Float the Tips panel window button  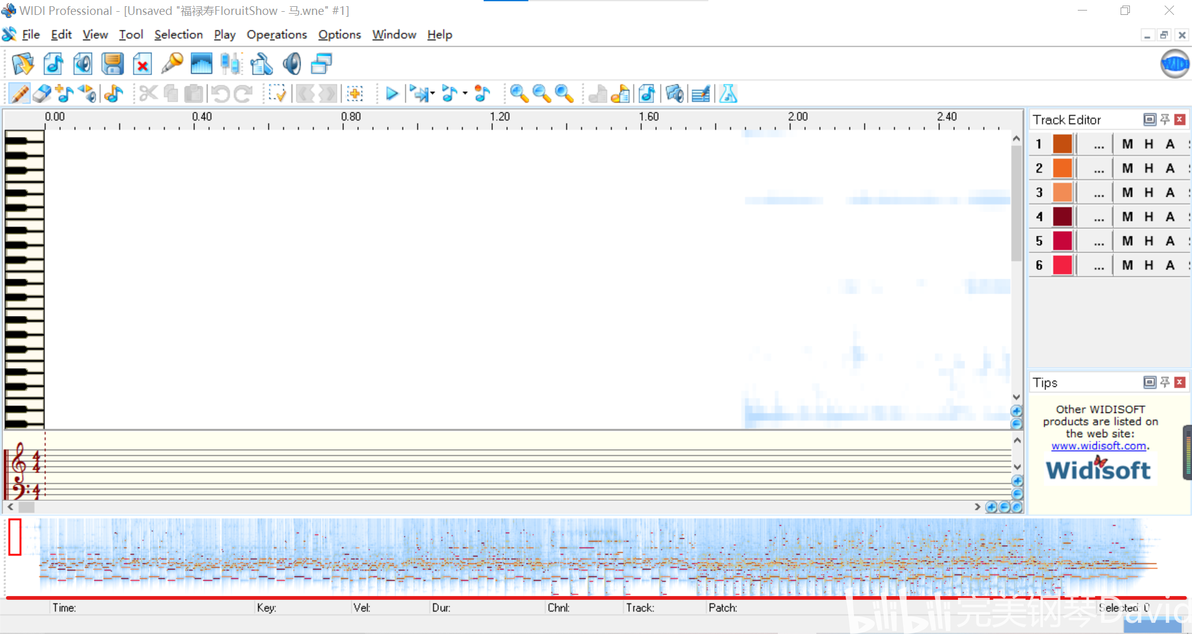[x=1149, y=382]
